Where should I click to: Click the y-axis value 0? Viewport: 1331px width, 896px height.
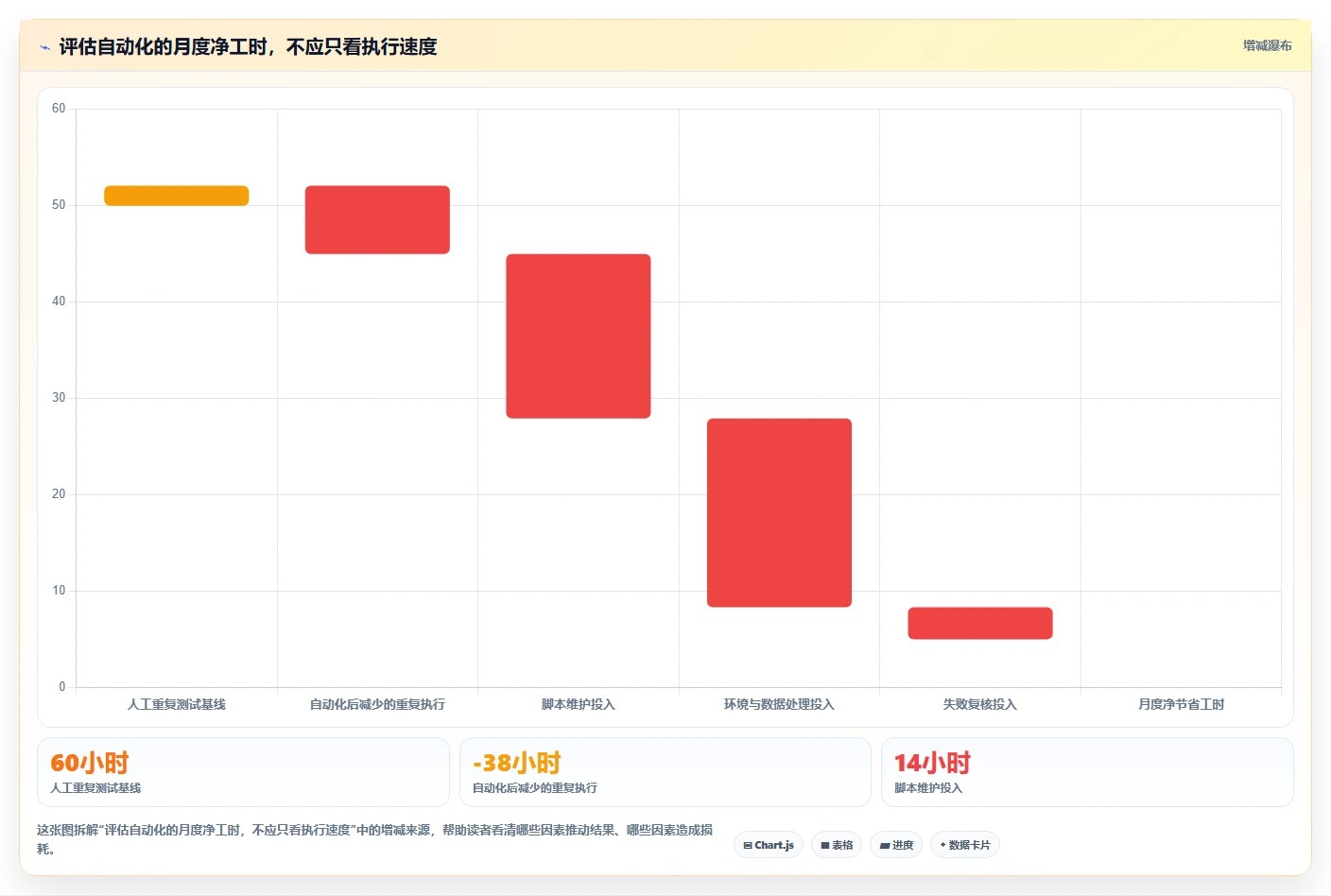(62, 687)
